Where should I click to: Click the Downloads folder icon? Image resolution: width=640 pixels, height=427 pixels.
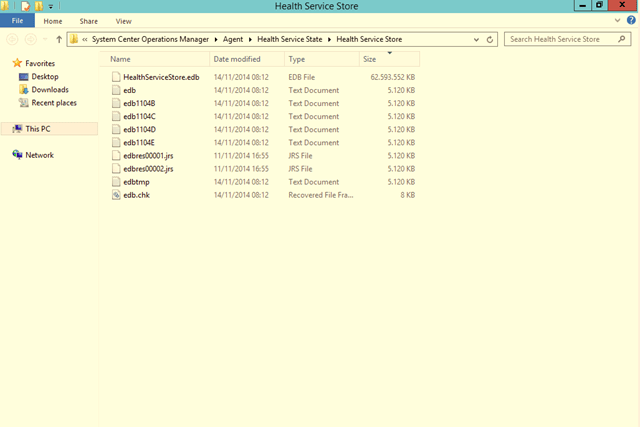[24, 89]
